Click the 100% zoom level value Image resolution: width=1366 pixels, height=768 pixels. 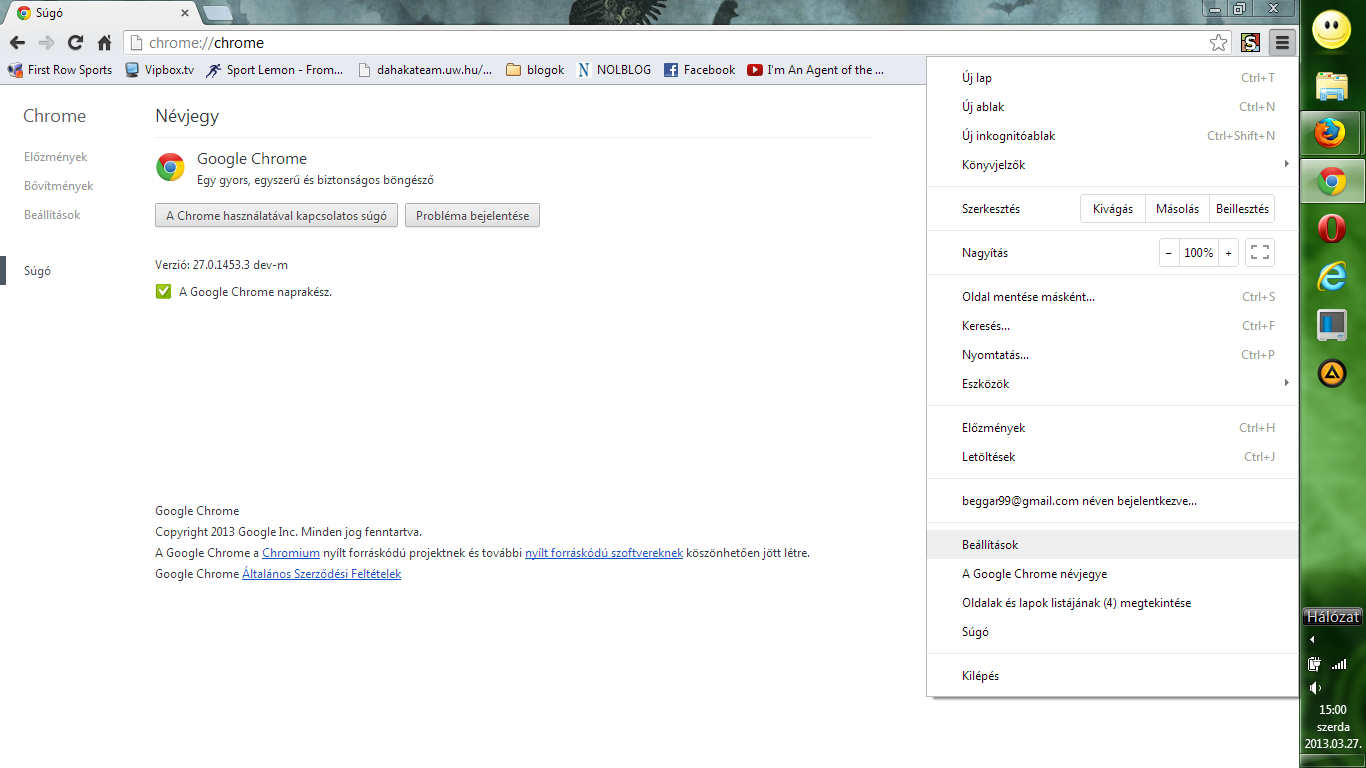point(1199,253)
